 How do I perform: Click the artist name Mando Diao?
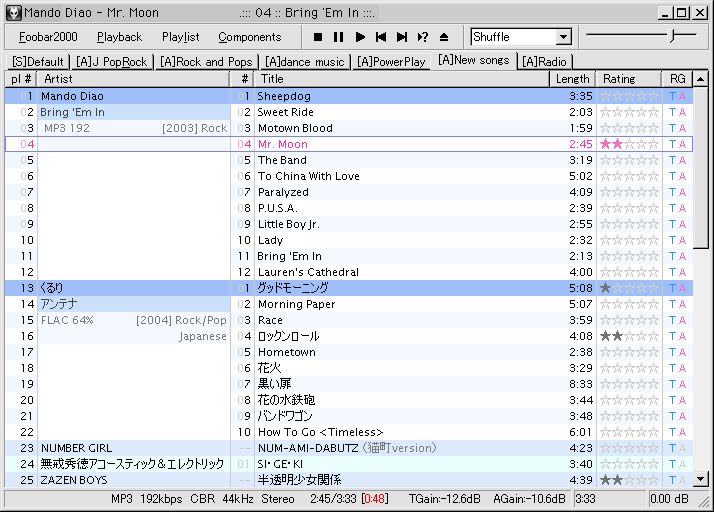tap(72, 96)
